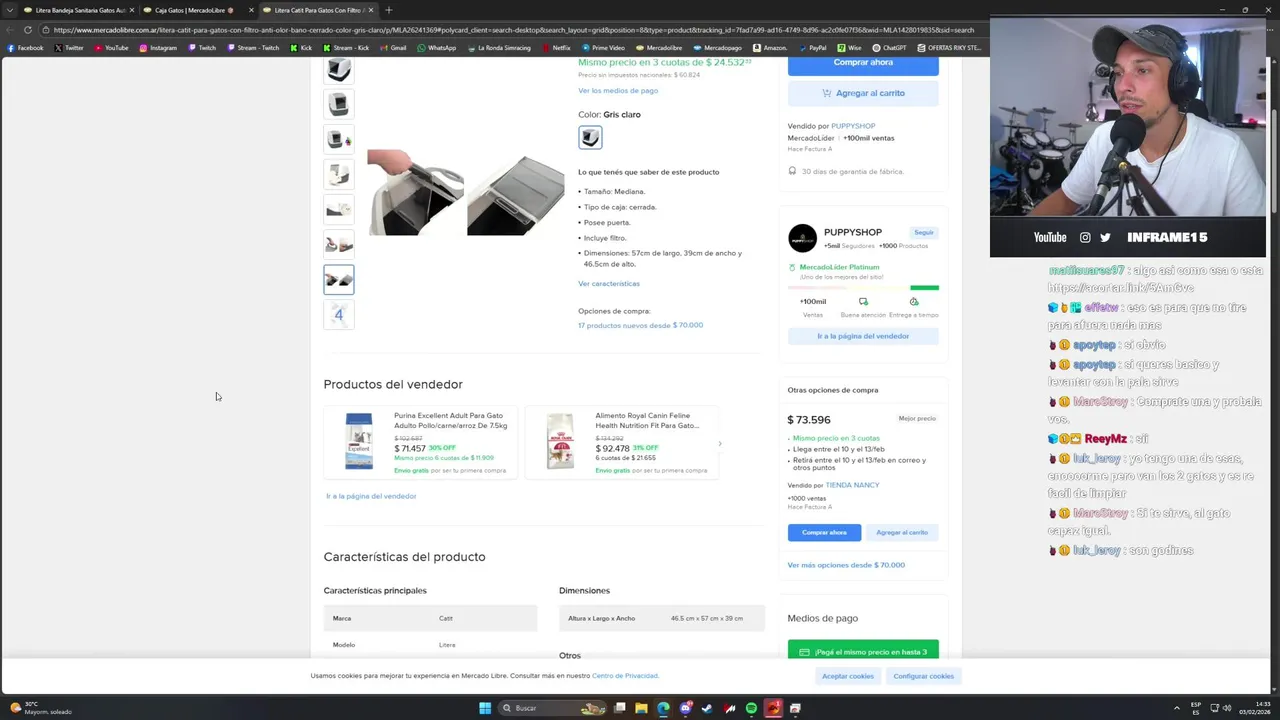The image size is (1280, 720).
Task: Close the Caja Gatos | MercadoLibre tab
Action: (x=251, y=10)
